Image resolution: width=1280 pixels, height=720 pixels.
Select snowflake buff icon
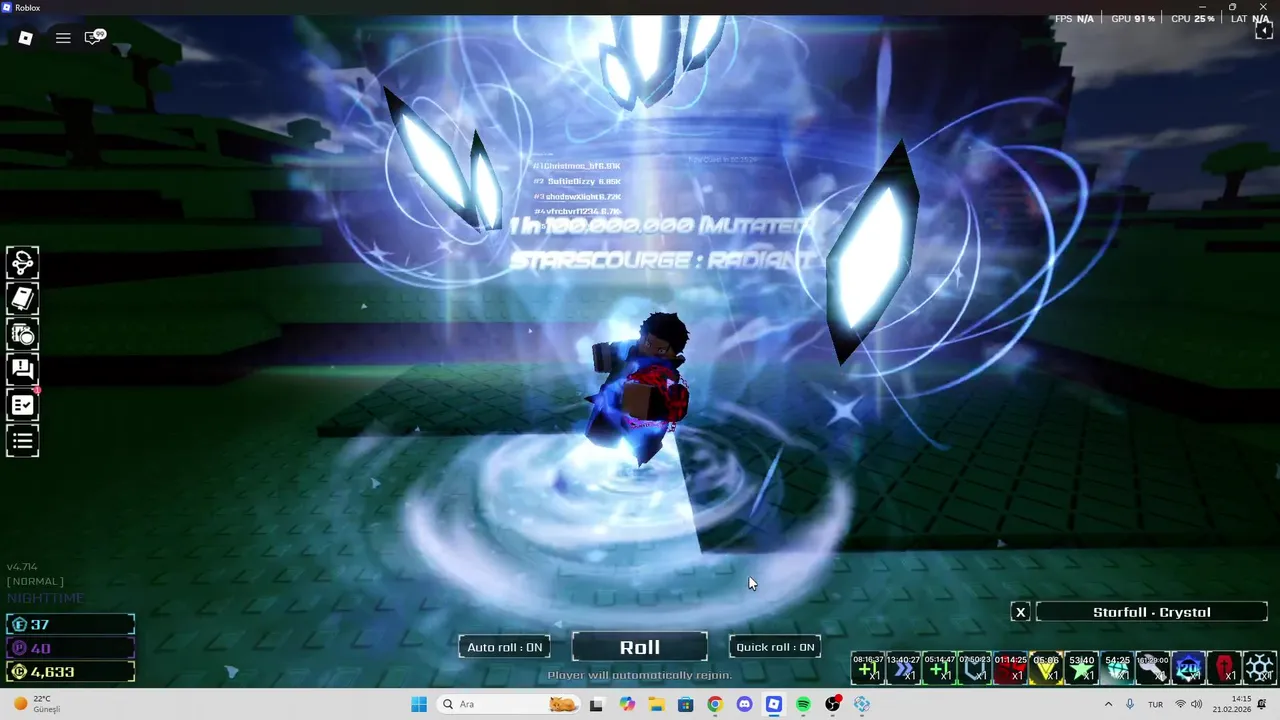[x=1260, y=667]
